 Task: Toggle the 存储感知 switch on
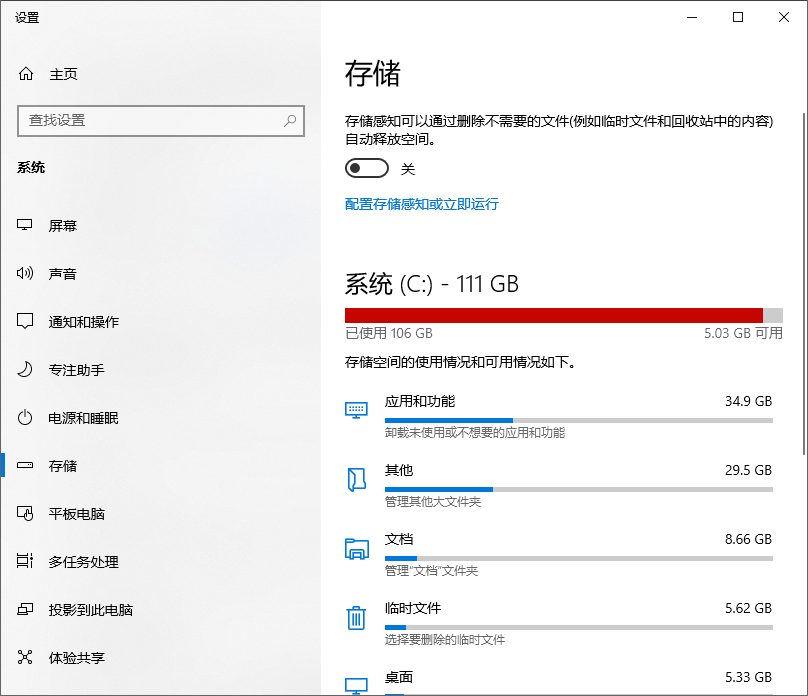point(366,168)
